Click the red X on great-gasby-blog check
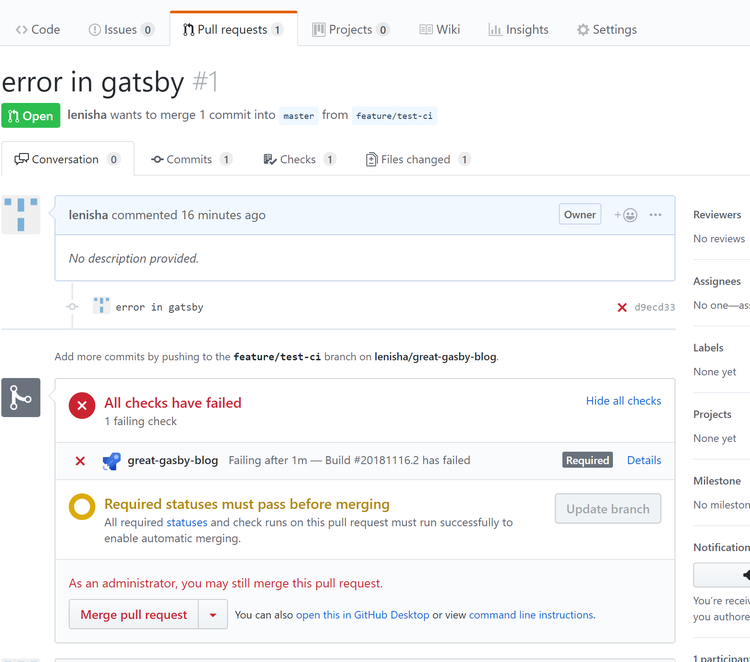The width and height of the screenshot is (750, 662). (80, 461)
